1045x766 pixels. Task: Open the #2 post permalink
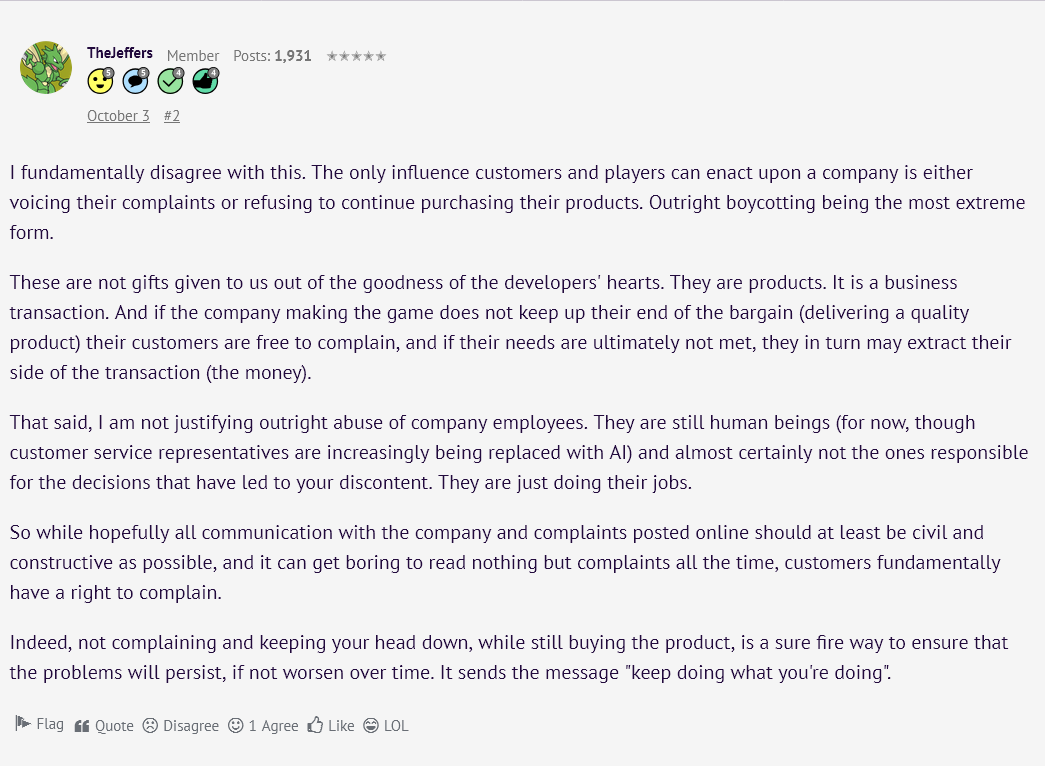172,116
